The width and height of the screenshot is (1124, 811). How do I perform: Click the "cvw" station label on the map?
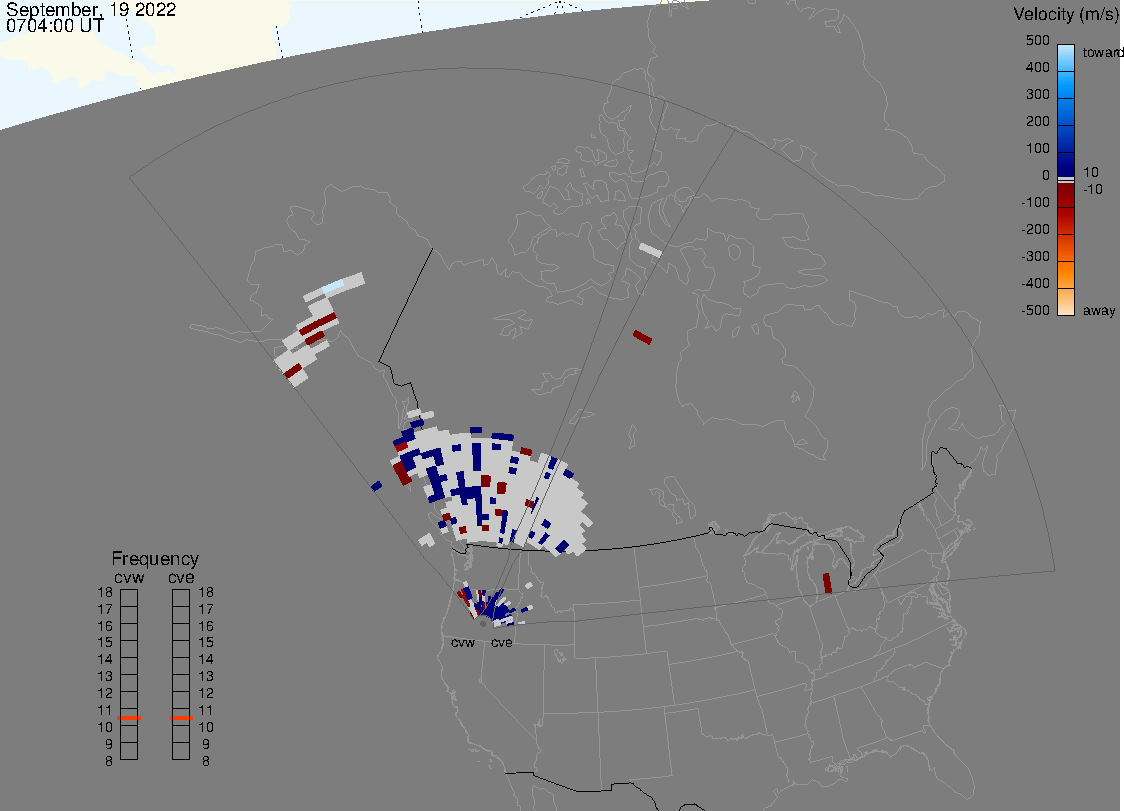pyautogui.click(x=463, y=642)
